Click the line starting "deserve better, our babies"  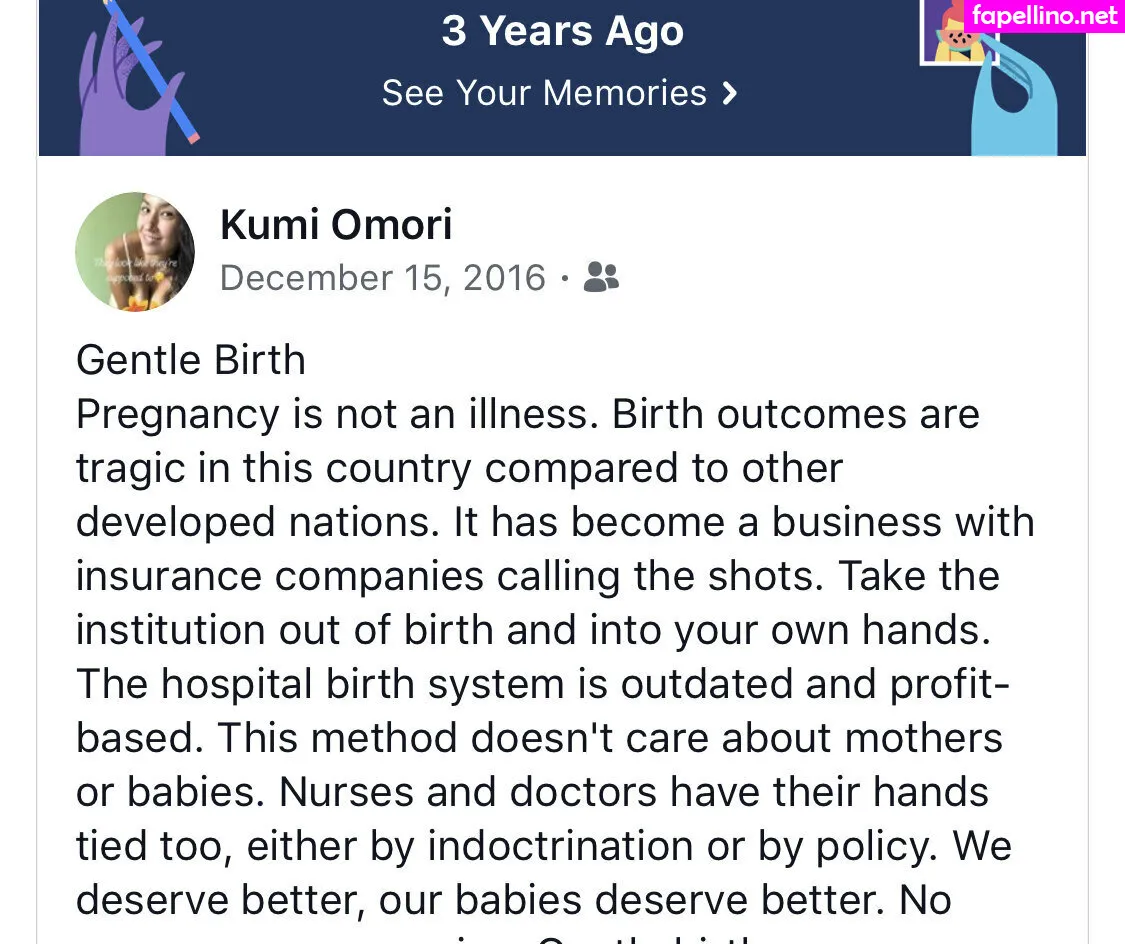click(514, 900)
